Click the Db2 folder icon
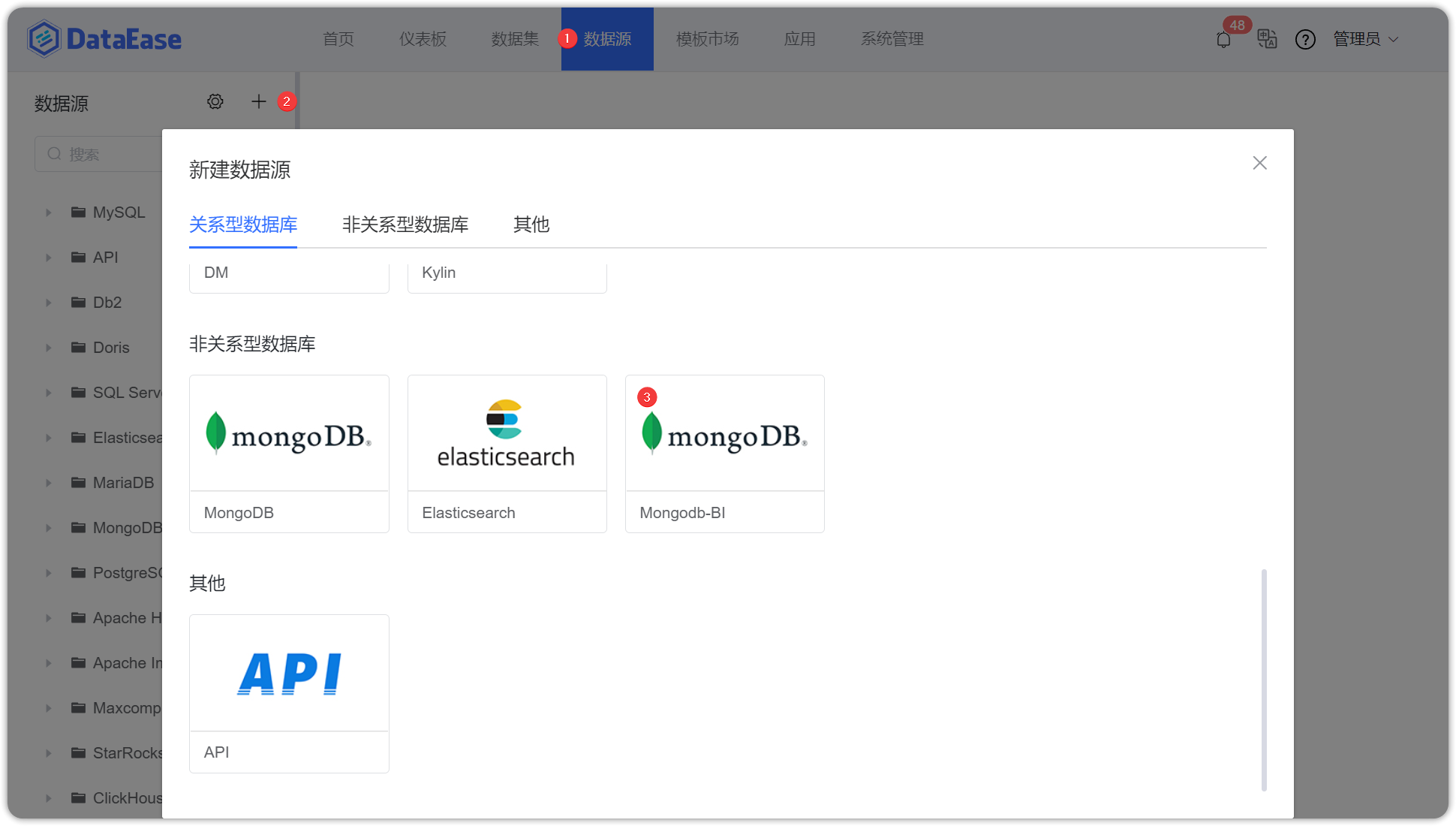1456x826 pixels. (78, 303)
